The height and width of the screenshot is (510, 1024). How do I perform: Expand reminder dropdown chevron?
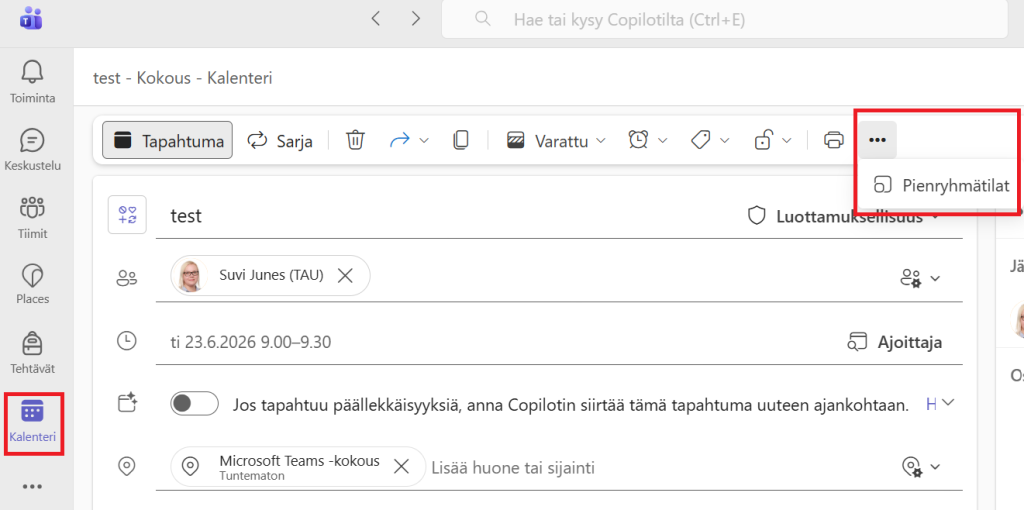pos(662,140)
